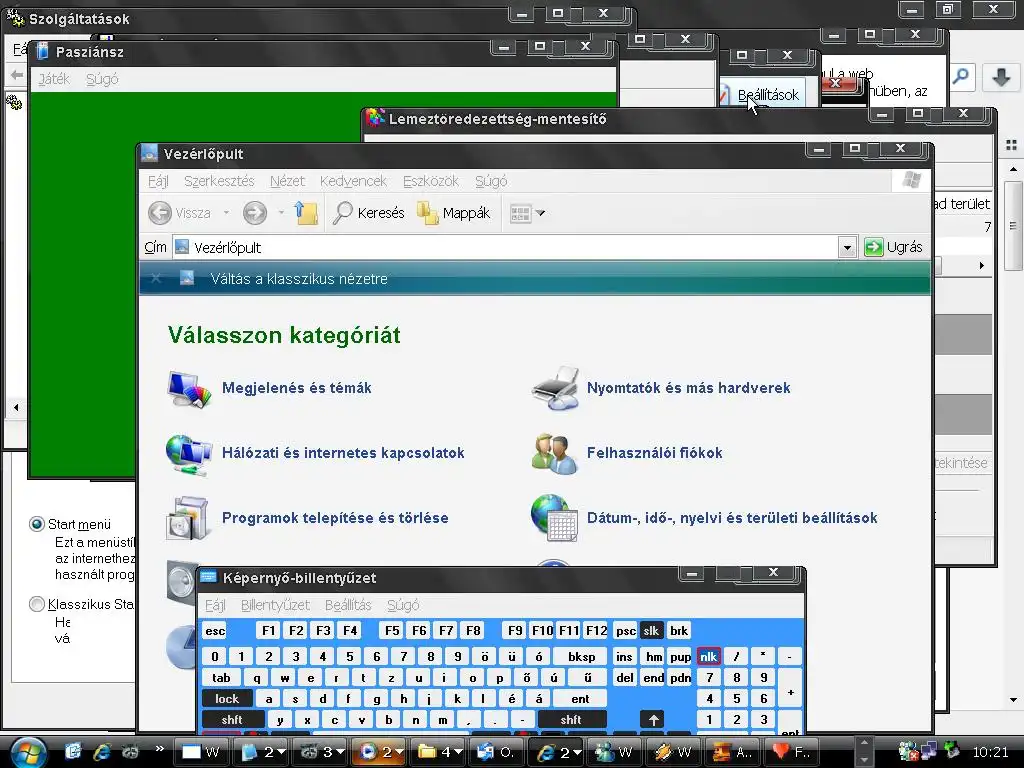Click the raccoon quick launch icon
Viewport: 1024px width, 768px height.
pos(131,752)
